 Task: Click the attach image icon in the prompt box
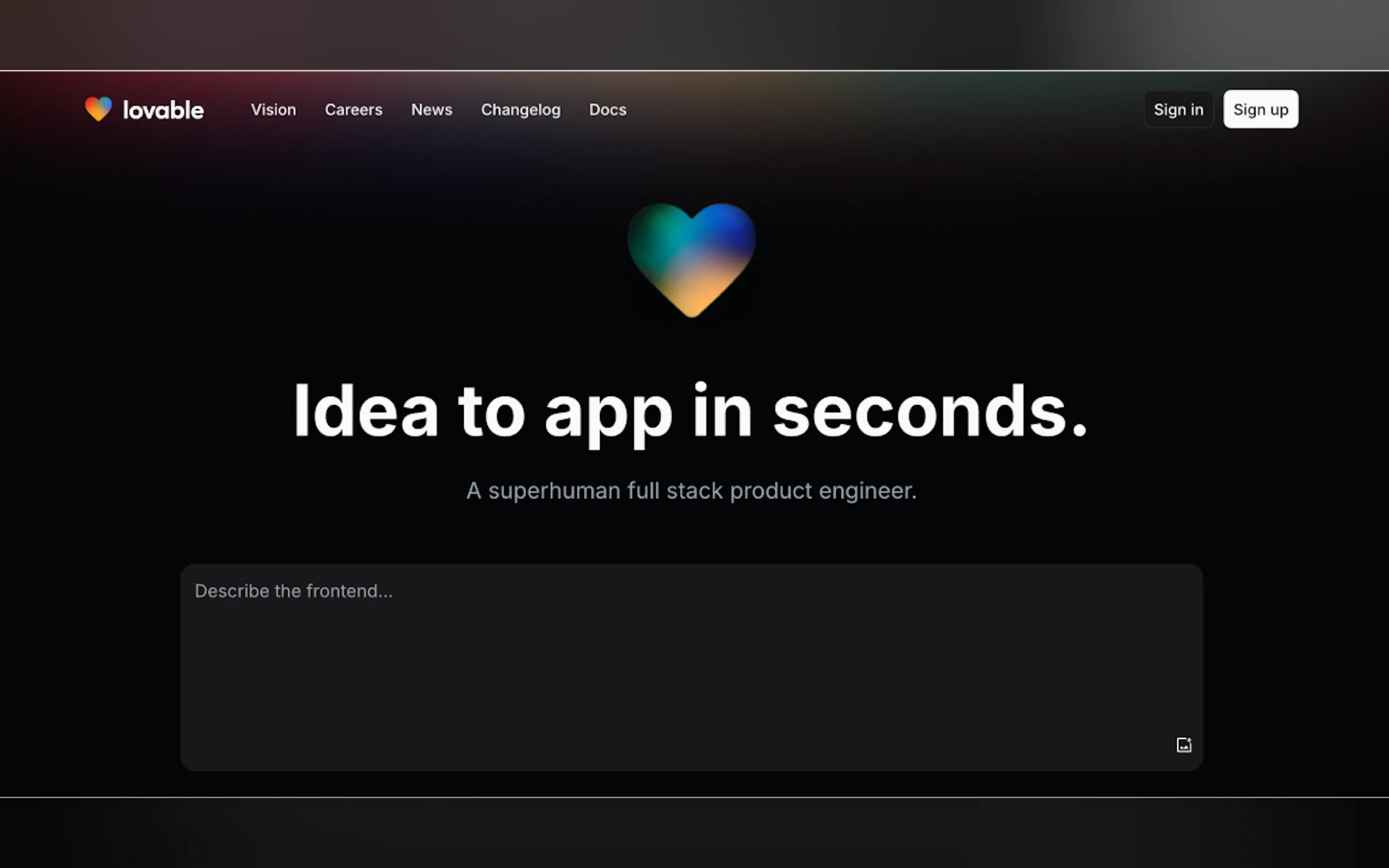1183,744
